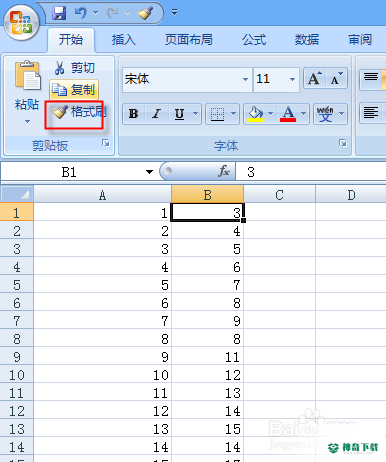Toggle italic formatting
Screen dimensions: 386x462
pos(156,114)
